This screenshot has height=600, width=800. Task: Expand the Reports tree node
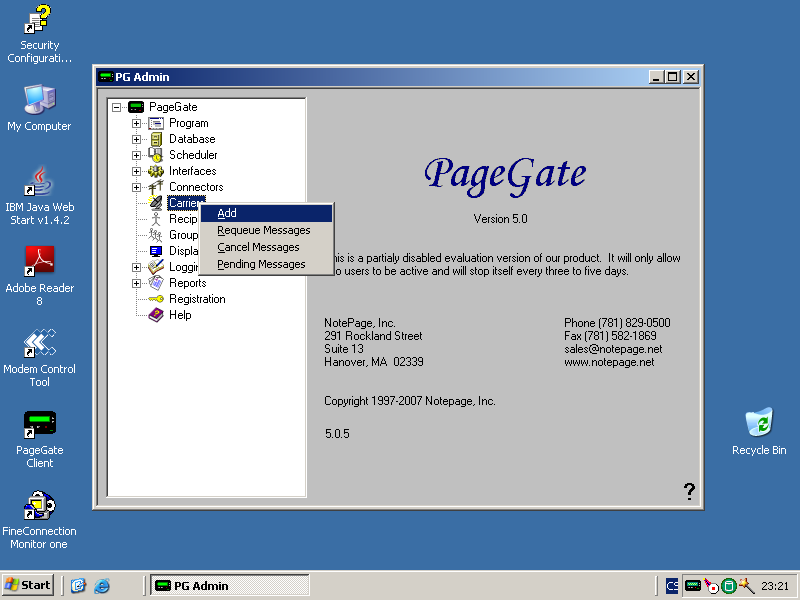click(x=136, y=283)
